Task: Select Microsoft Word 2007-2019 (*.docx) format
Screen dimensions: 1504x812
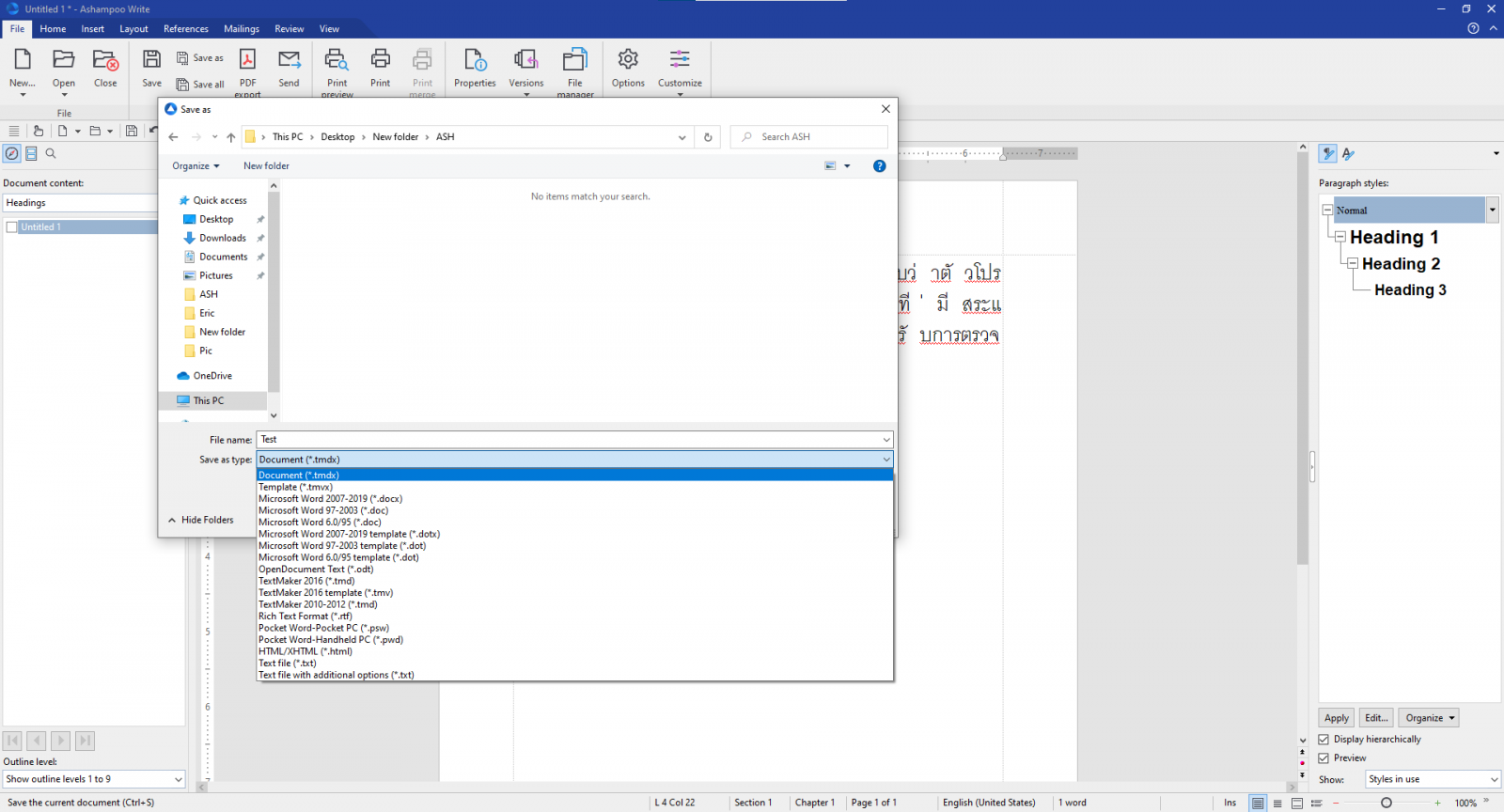Action: pos(330,499)
